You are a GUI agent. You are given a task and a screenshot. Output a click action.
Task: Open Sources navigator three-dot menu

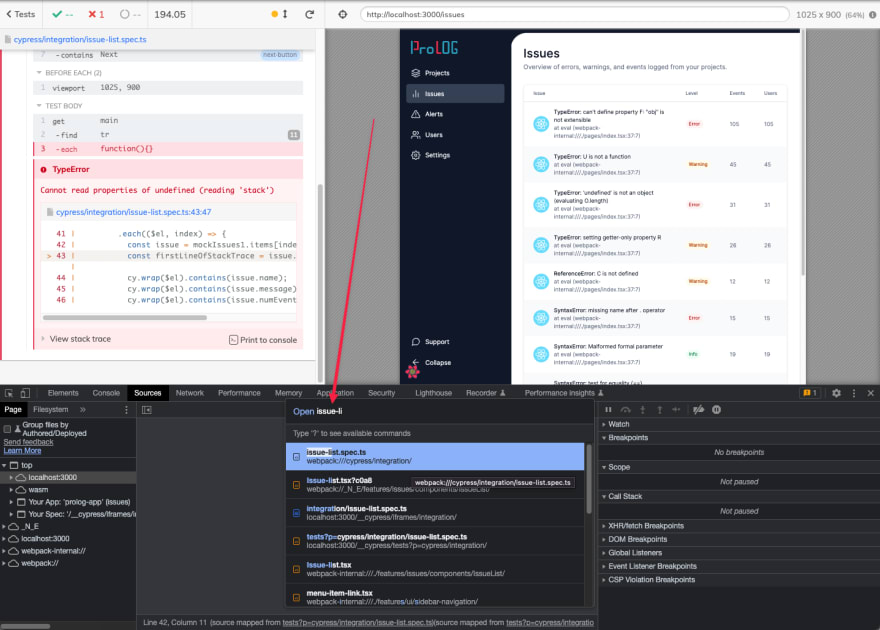pyautogui.click(x=126, y=410)
